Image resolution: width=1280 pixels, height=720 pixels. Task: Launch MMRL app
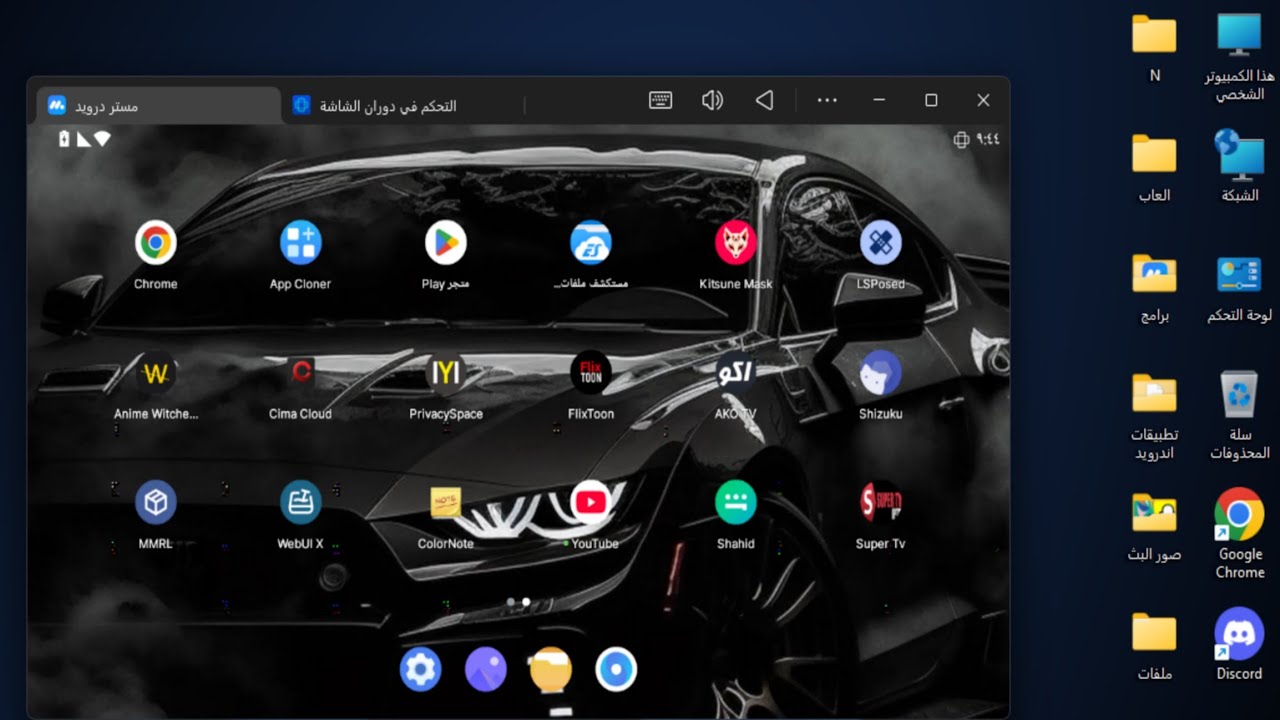click(x=156, y=503)
